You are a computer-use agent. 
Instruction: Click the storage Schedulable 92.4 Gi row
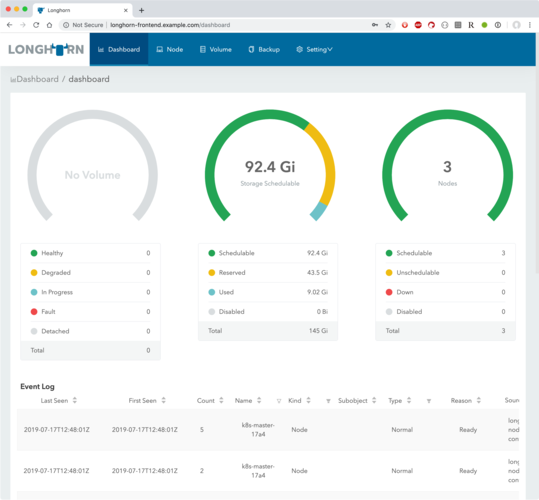click(268, 253)
